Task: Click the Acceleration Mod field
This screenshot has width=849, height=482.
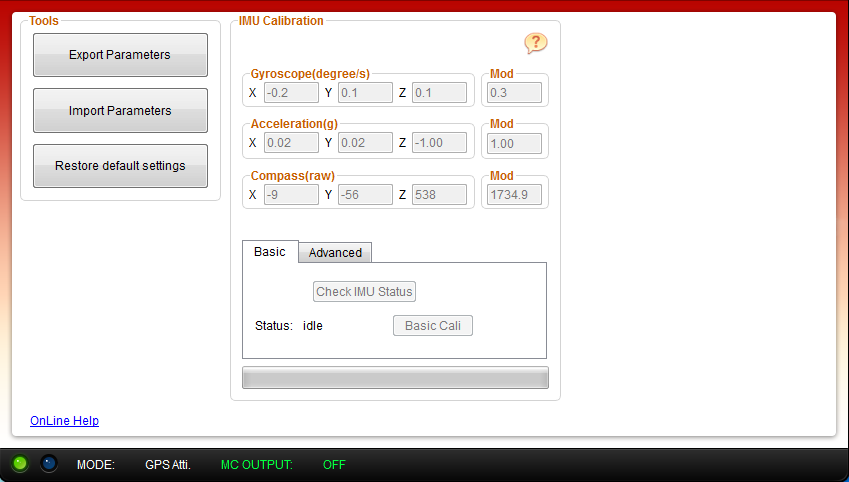Action: coord(513,143)
